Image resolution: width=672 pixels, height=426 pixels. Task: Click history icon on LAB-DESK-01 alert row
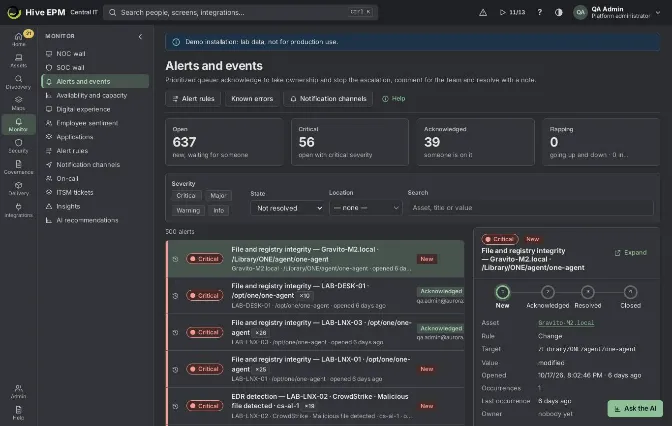[175, 295]
